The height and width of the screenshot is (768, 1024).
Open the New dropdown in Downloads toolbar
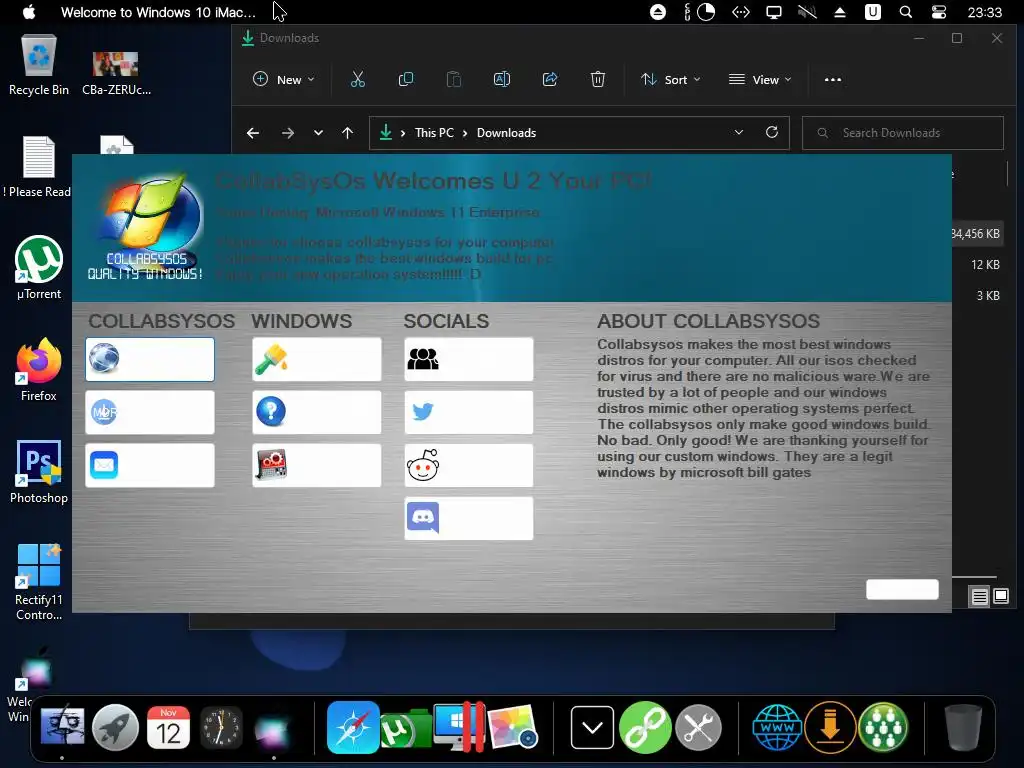pos(284,80)
